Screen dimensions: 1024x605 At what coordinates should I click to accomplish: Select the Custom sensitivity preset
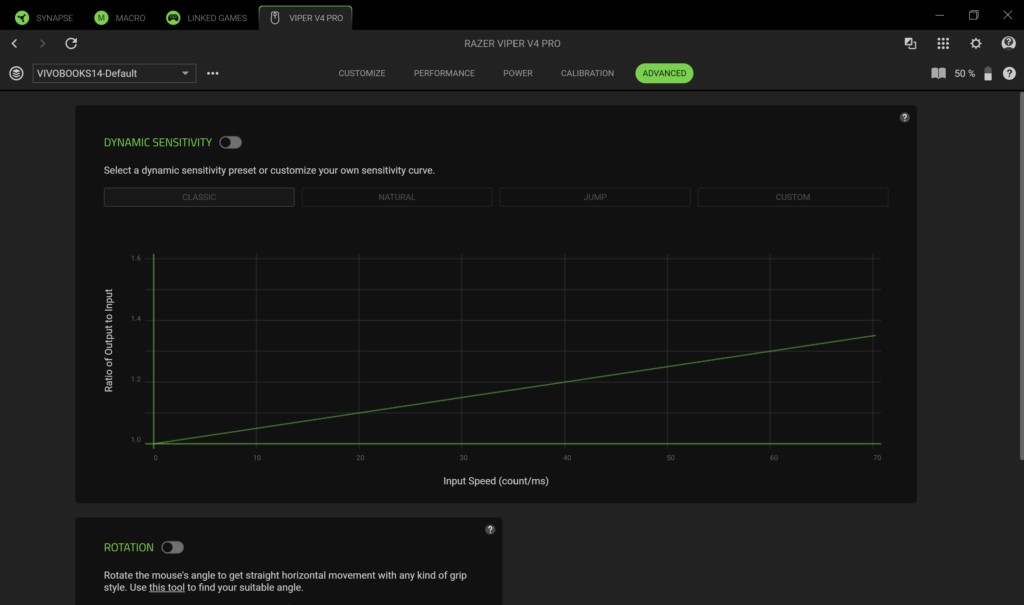click(793, 197)
